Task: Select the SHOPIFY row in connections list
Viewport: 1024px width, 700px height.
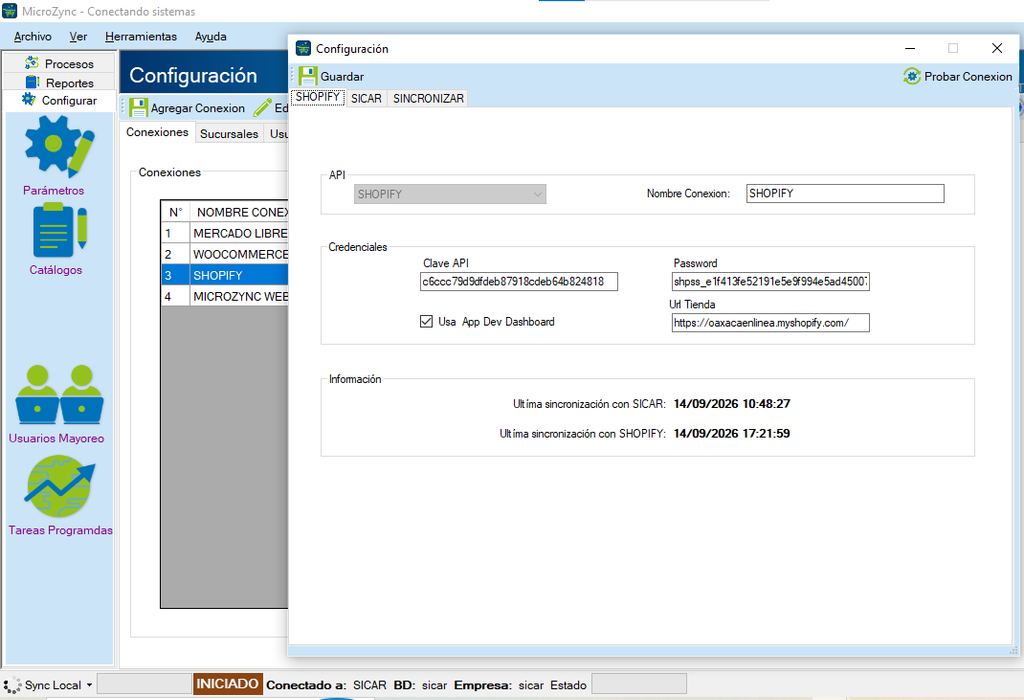Action: (x=225, y=275)
